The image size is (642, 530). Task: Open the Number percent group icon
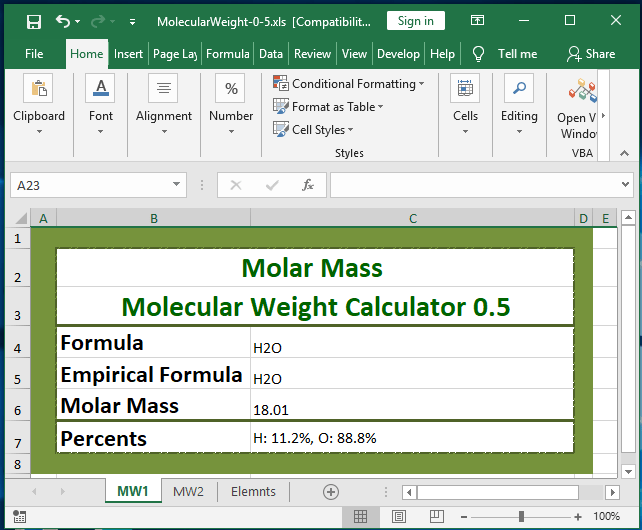(231, 88)
